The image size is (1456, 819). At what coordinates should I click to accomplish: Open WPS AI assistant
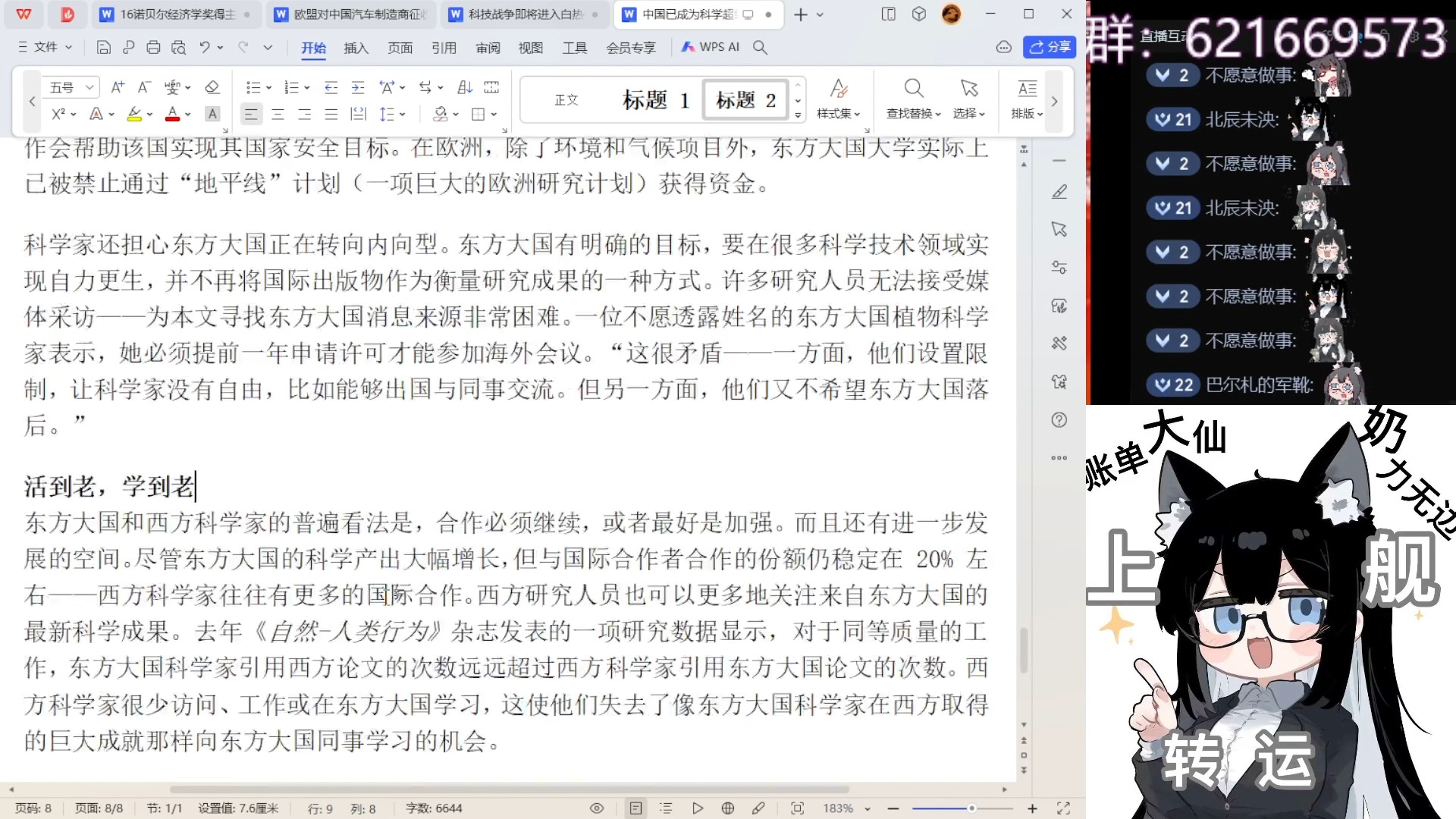coord(710,47)
